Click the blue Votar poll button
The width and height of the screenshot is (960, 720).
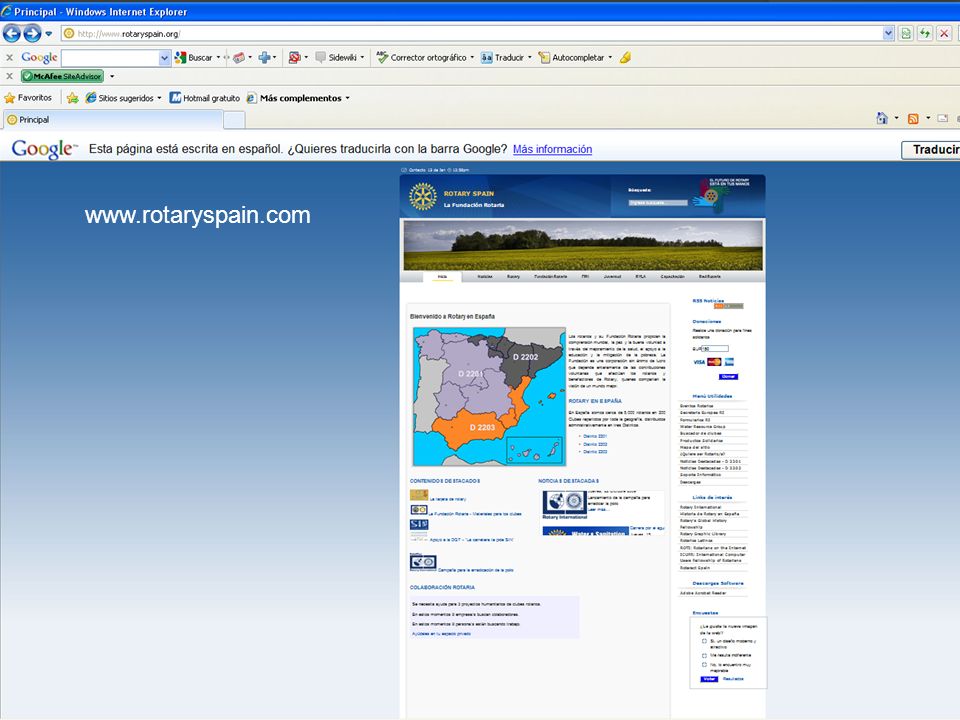709,679
